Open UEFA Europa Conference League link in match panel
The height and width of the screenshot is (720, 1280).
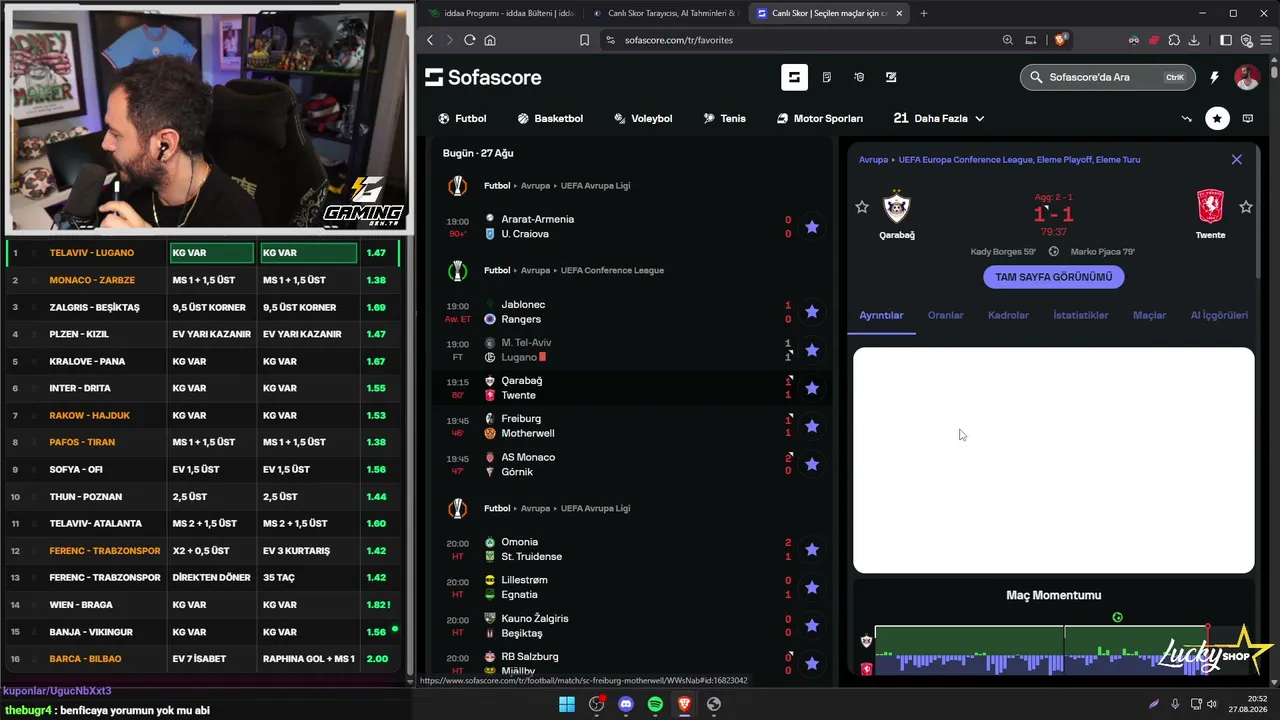[x=1019, y=160]
